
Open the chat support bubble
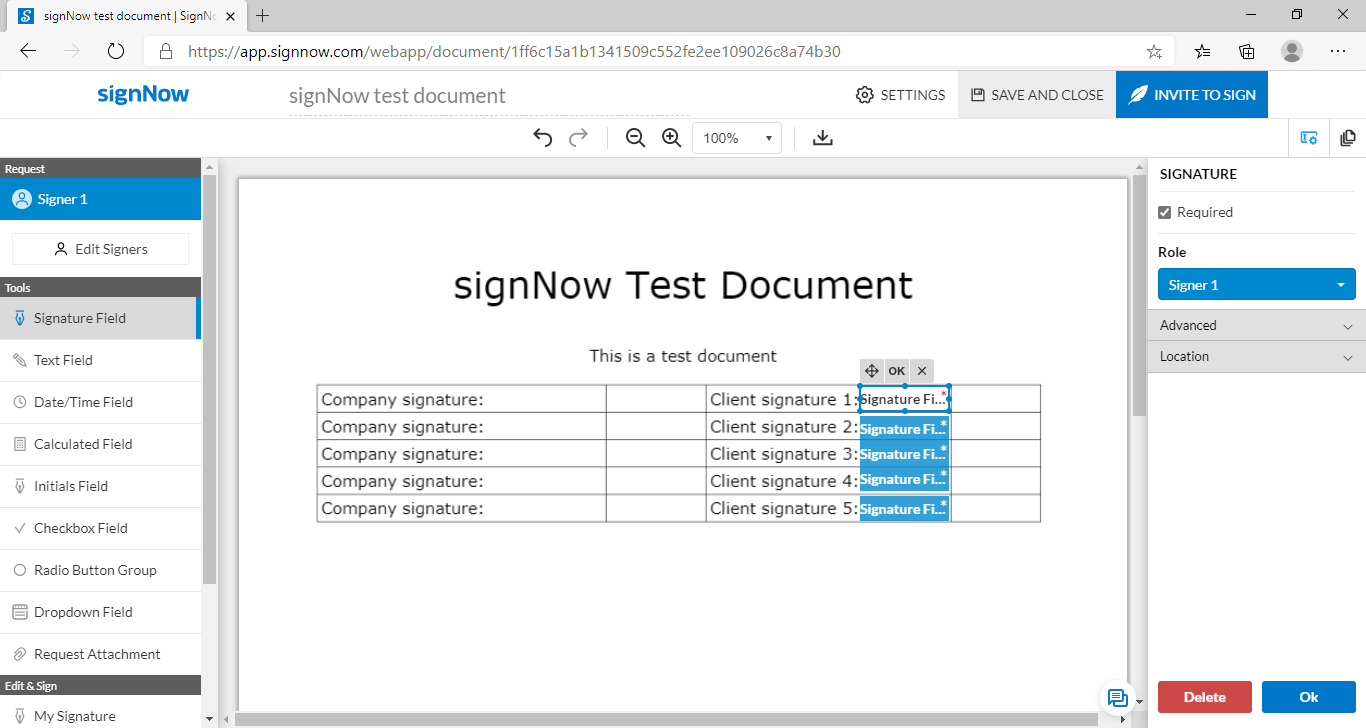point(1118,698)
